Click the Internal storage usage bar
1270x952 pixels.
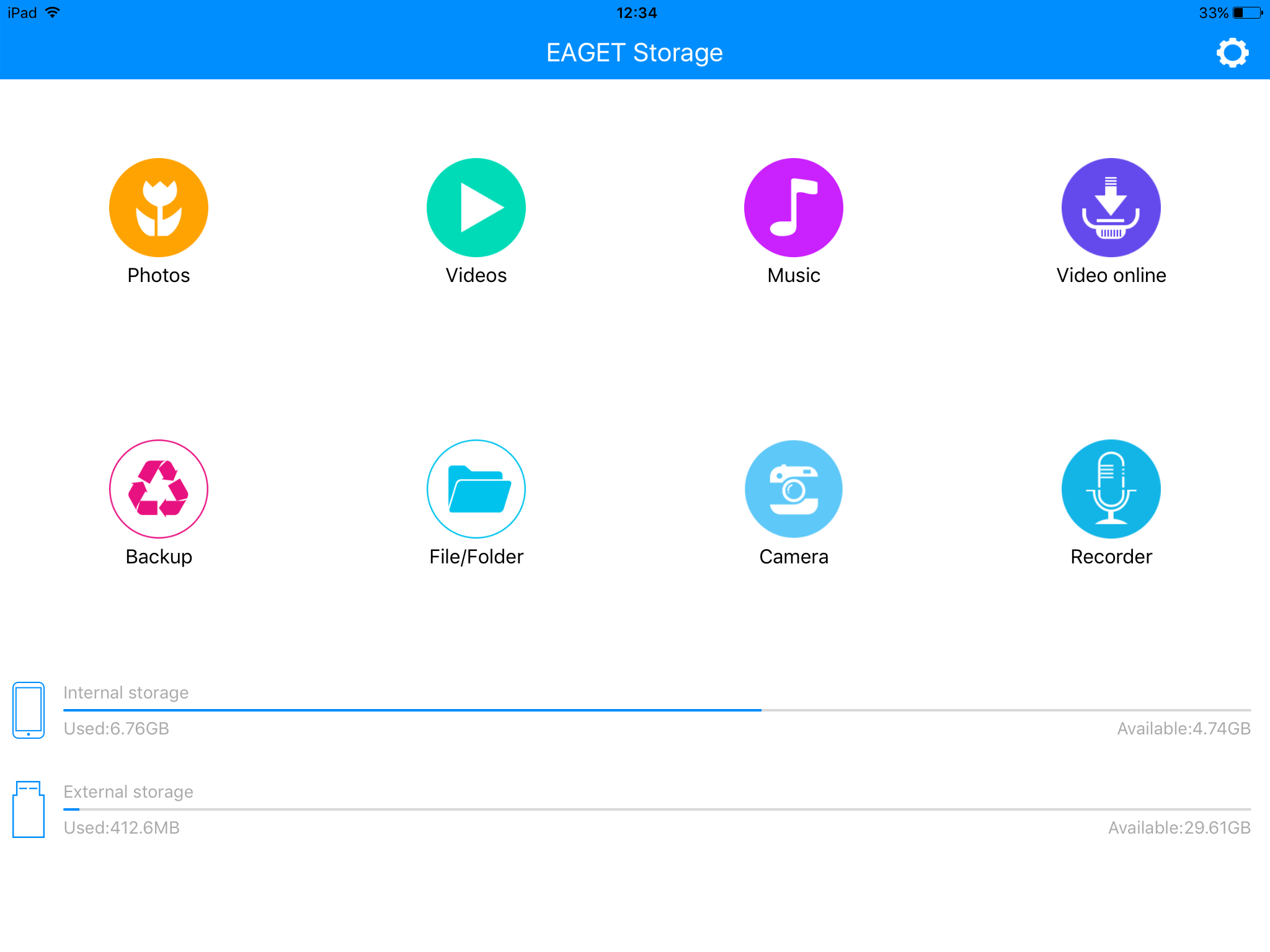click(x=657, y=710)
